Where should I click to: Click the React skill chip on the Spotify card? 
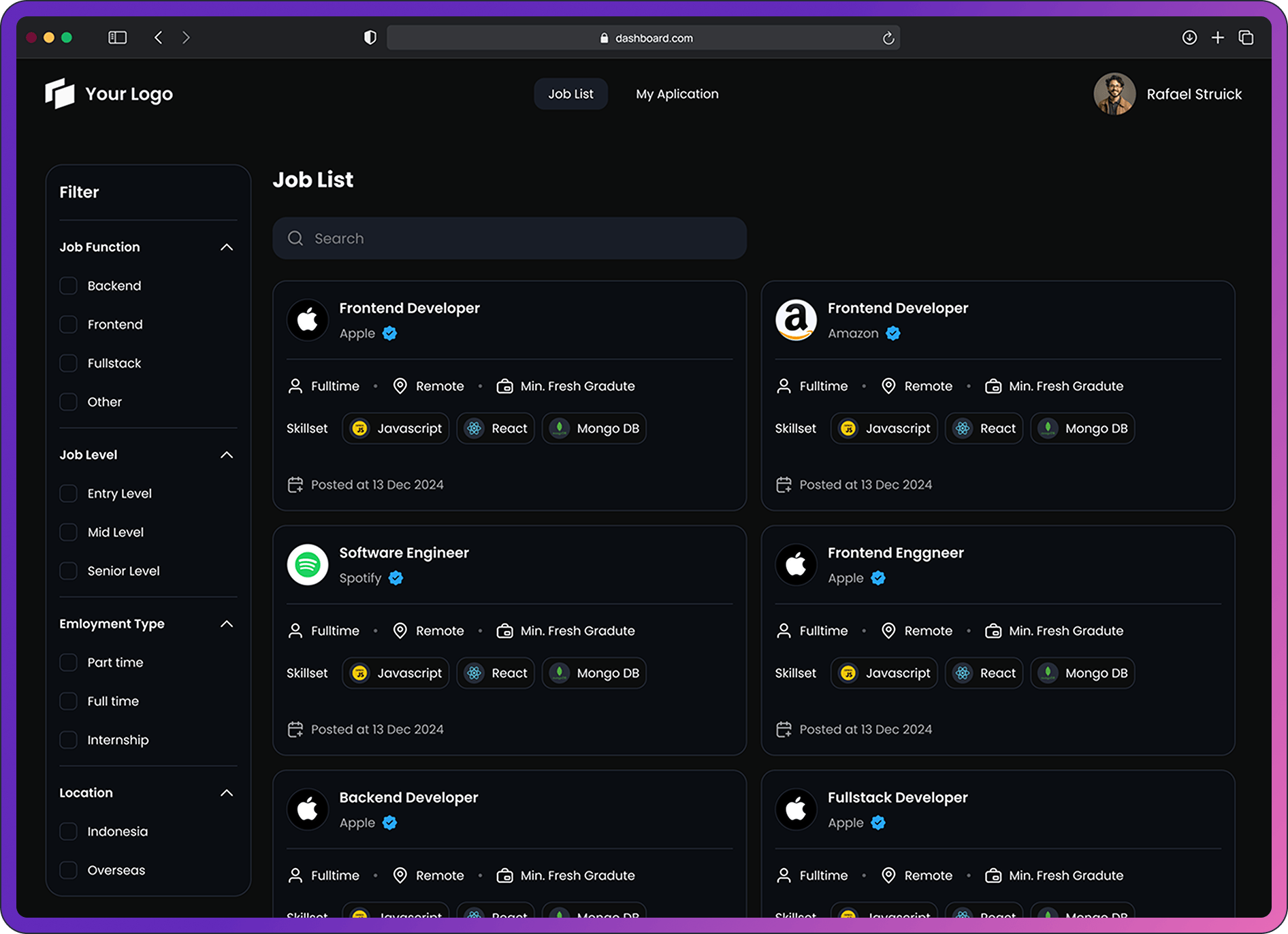coord(496,673)
